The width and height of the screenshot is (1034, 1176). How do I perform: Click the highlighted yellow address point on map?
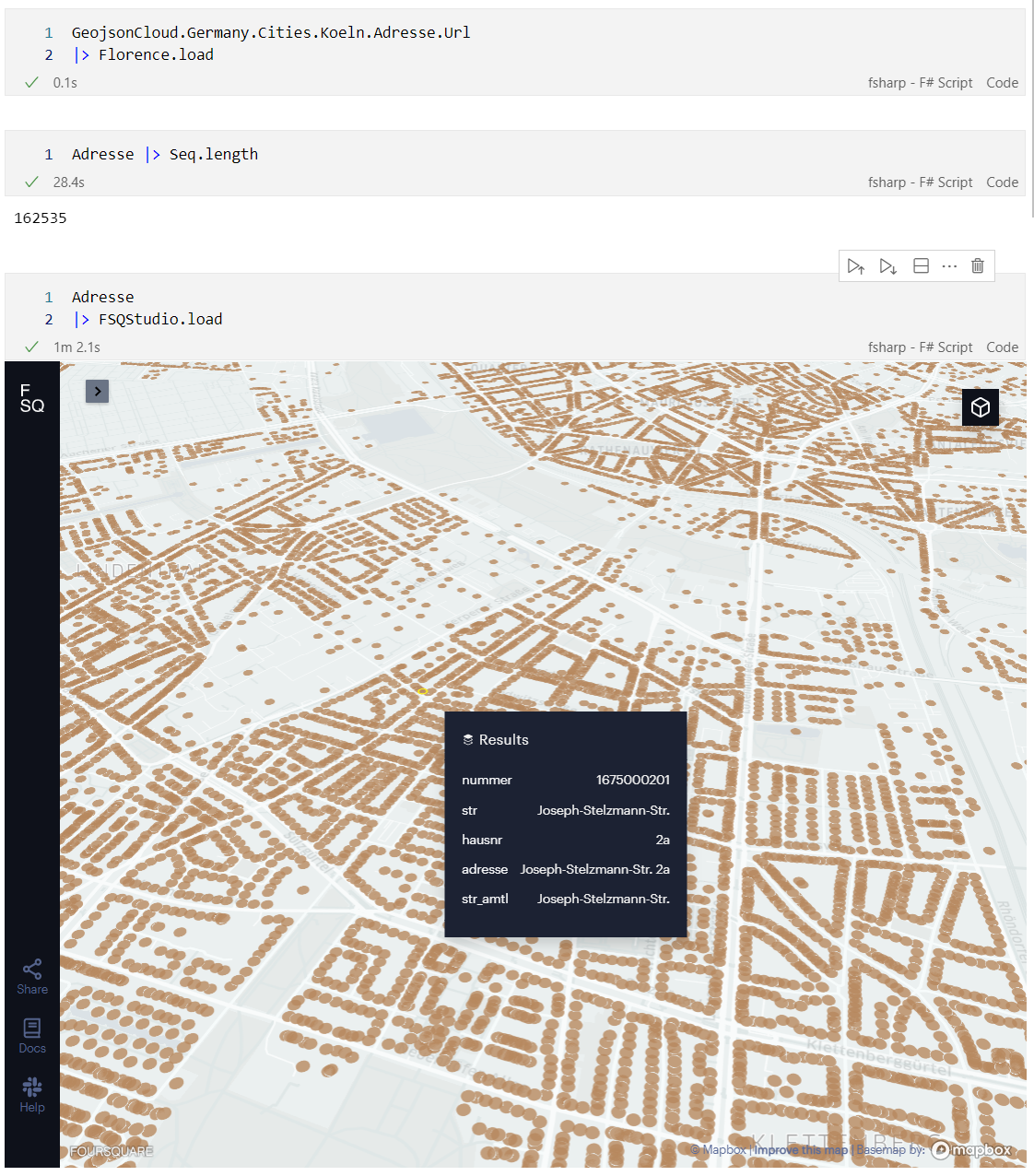coord(422,691)
